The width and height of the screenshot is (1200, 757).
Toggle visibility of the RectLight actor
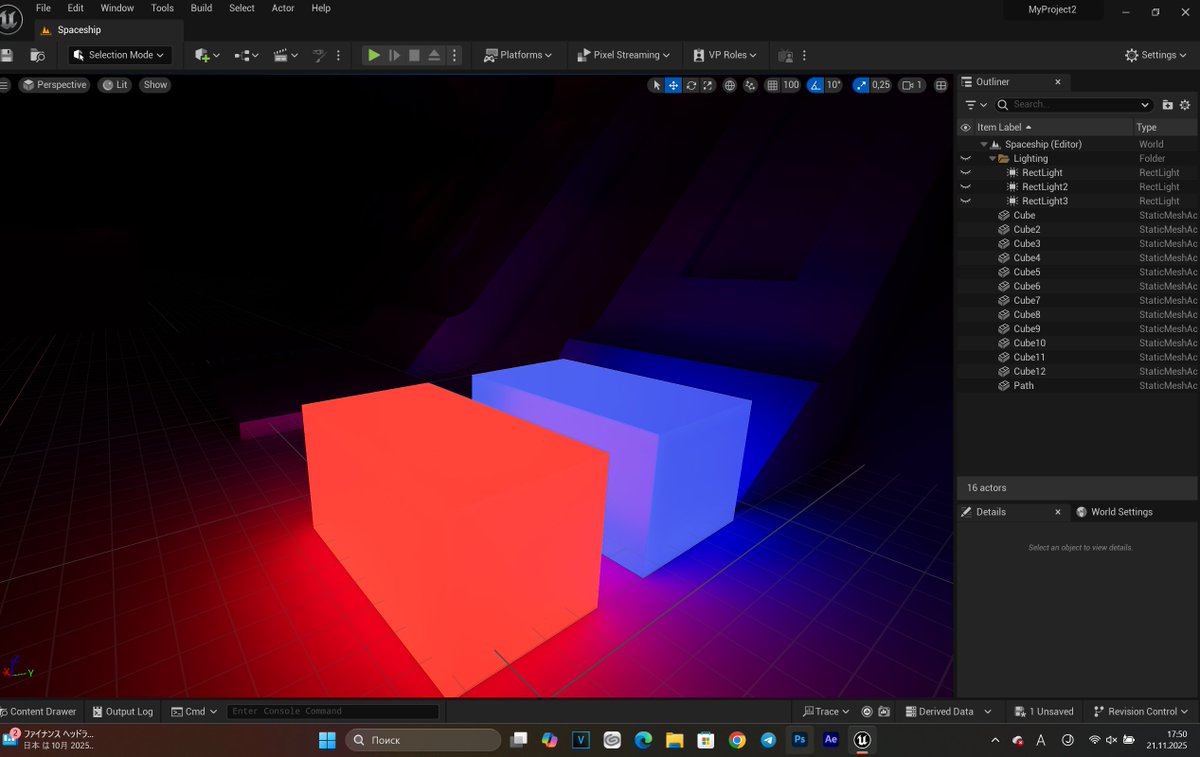[x=966, y=173]
